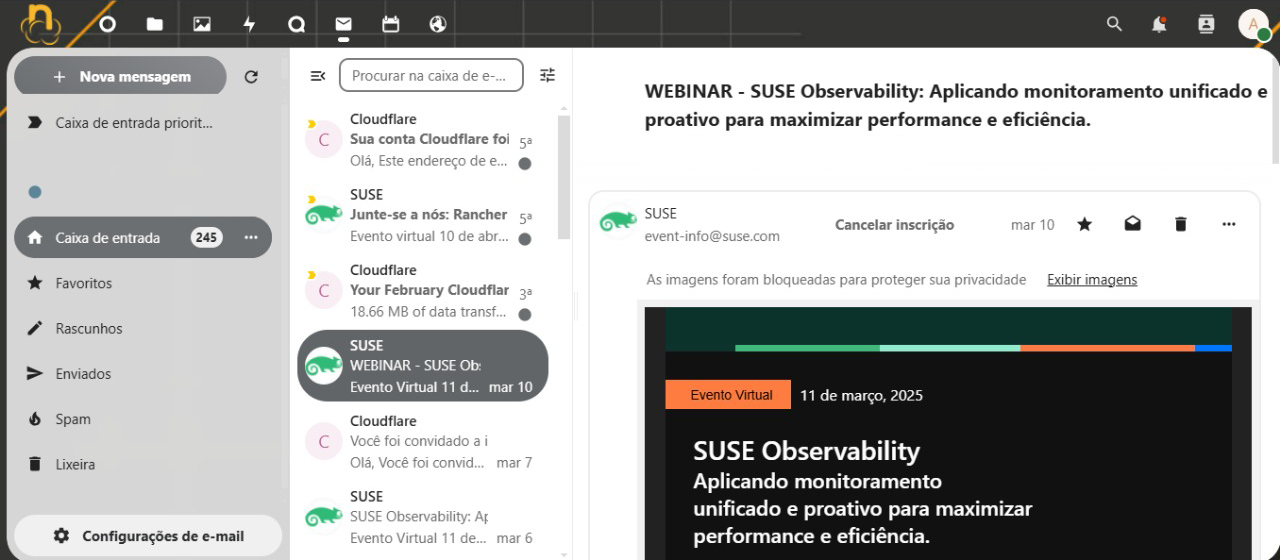The width and height of the screenshot is (1280, 560).
Task: Open the Mail app in top bar
Action: 343,24
